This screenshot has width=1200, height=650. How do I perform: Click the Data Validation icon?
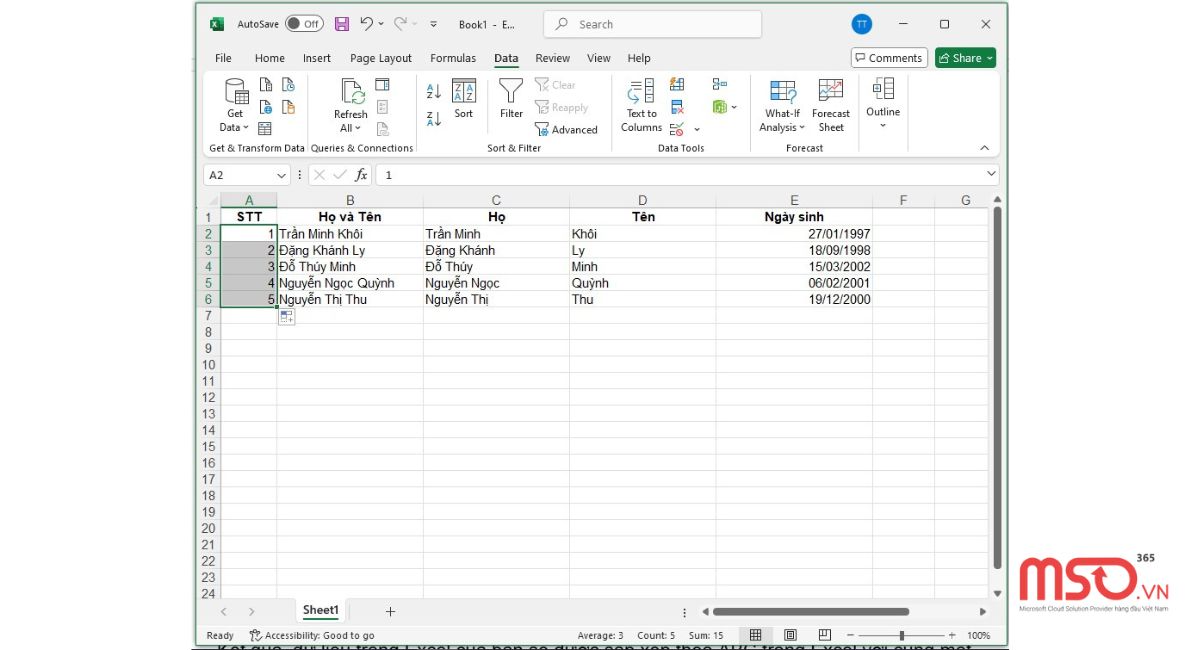tap(677, 129)
